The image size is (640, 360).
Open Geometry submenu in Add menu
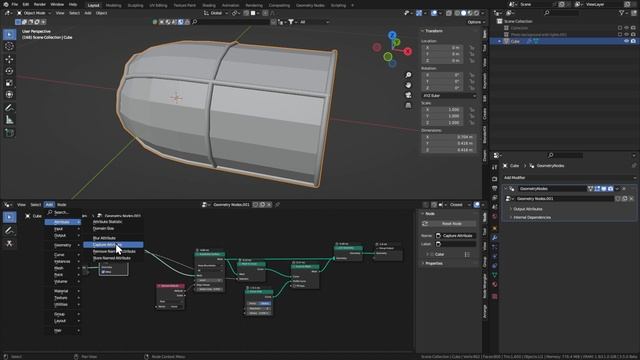[63, 245]
